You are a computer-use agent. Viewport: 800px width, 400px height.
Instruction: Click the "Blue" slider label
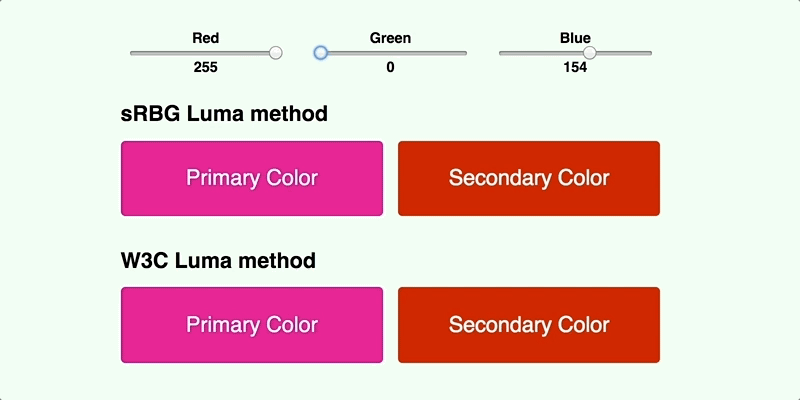[575, 38]
